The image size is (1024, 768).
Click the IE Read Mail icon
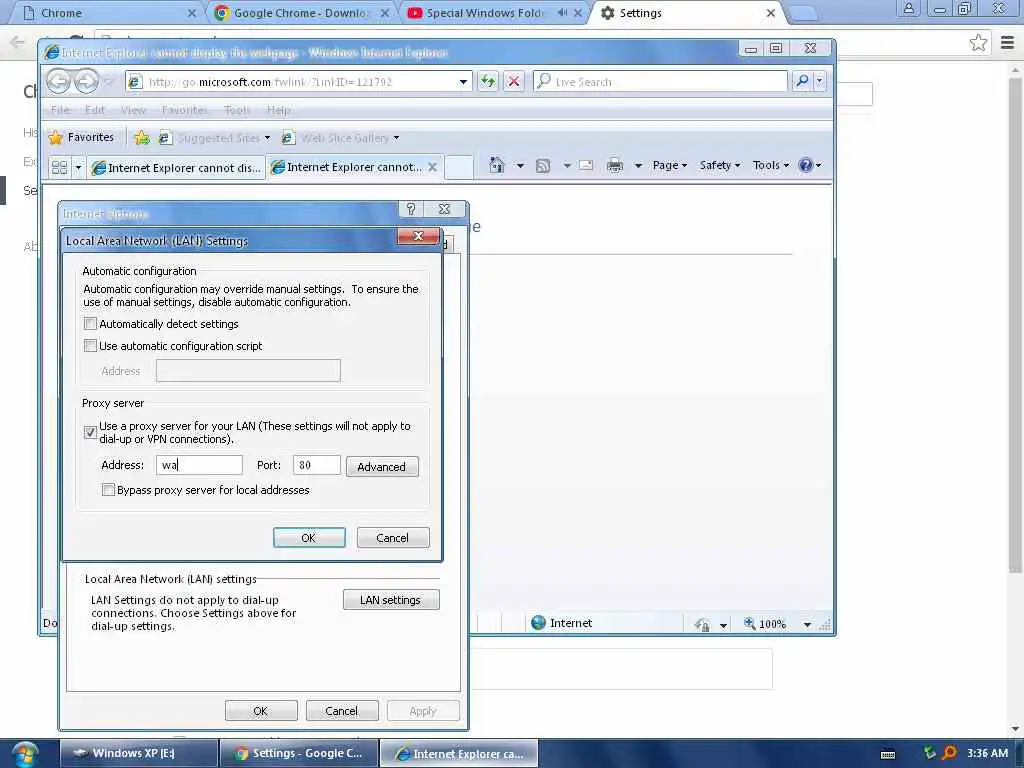[x=586, y=165]
